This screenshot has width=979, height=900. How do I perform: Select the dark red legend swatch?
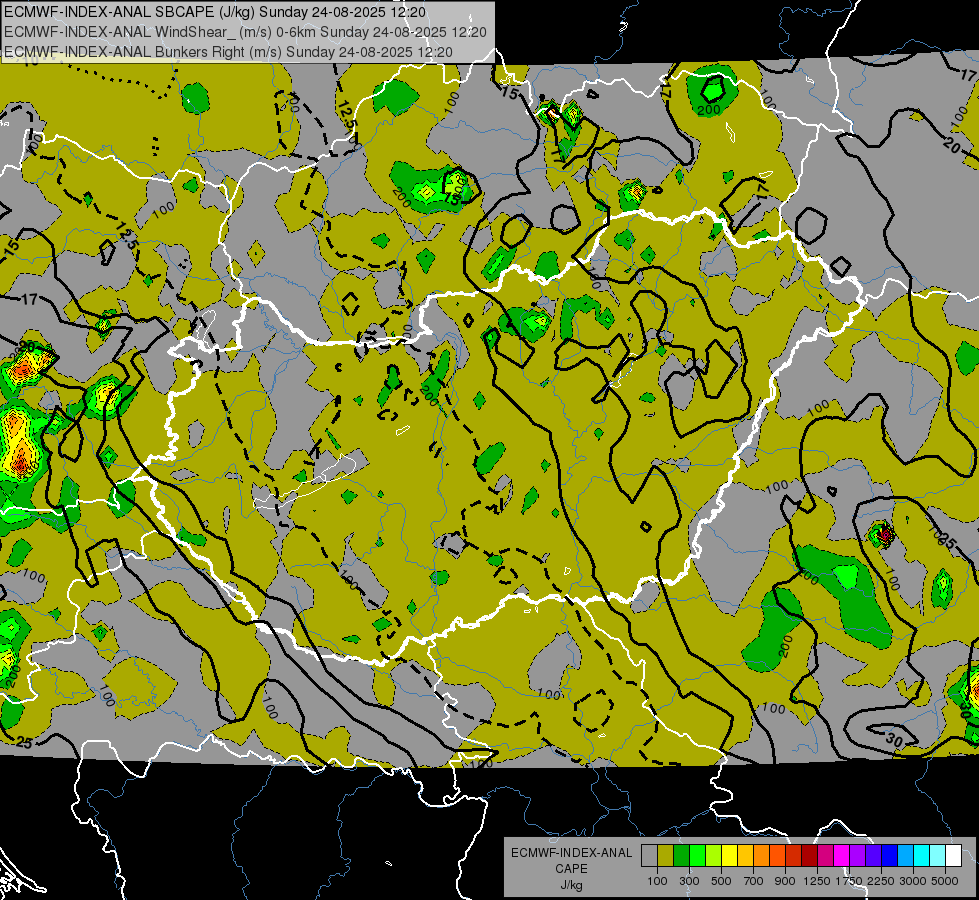[810, 856]
